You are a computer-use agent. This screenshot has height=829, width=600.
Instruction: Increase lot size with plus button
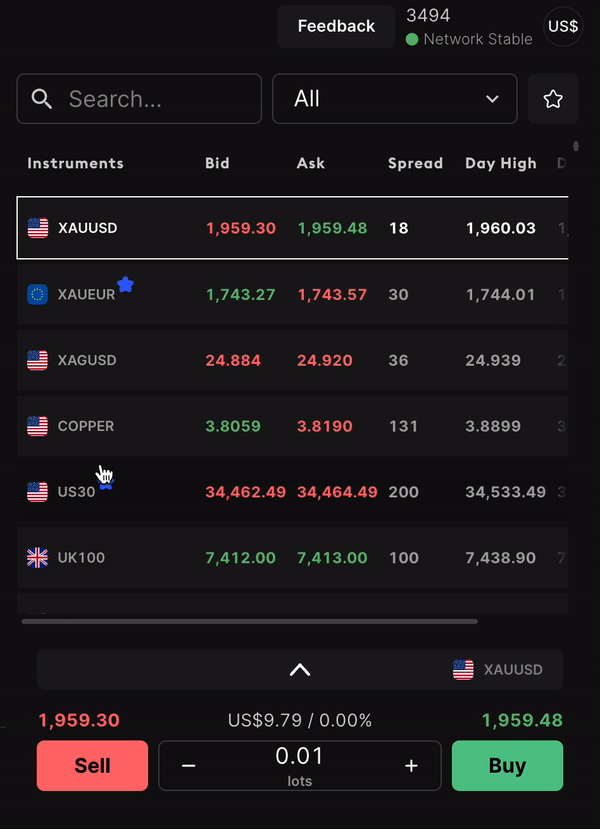[x=411, y=766]
